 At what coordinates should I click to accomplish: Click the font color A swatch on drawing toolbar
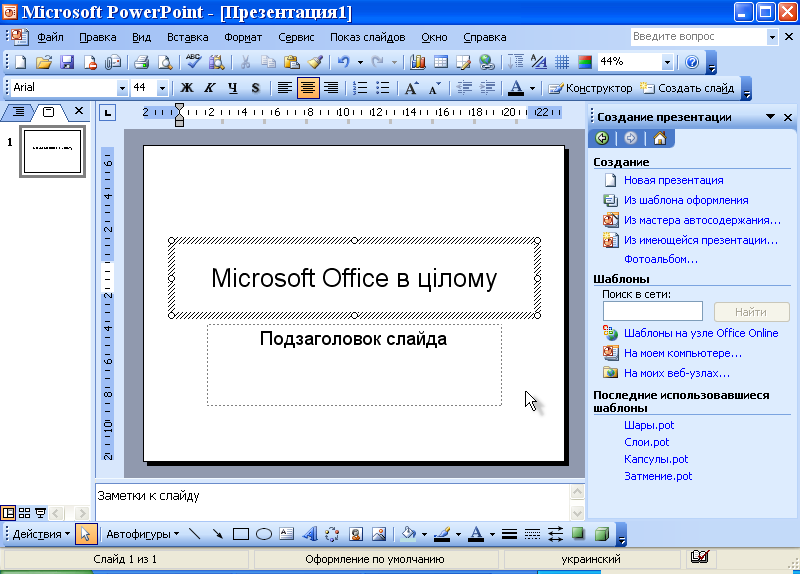[x=476, y=534]
